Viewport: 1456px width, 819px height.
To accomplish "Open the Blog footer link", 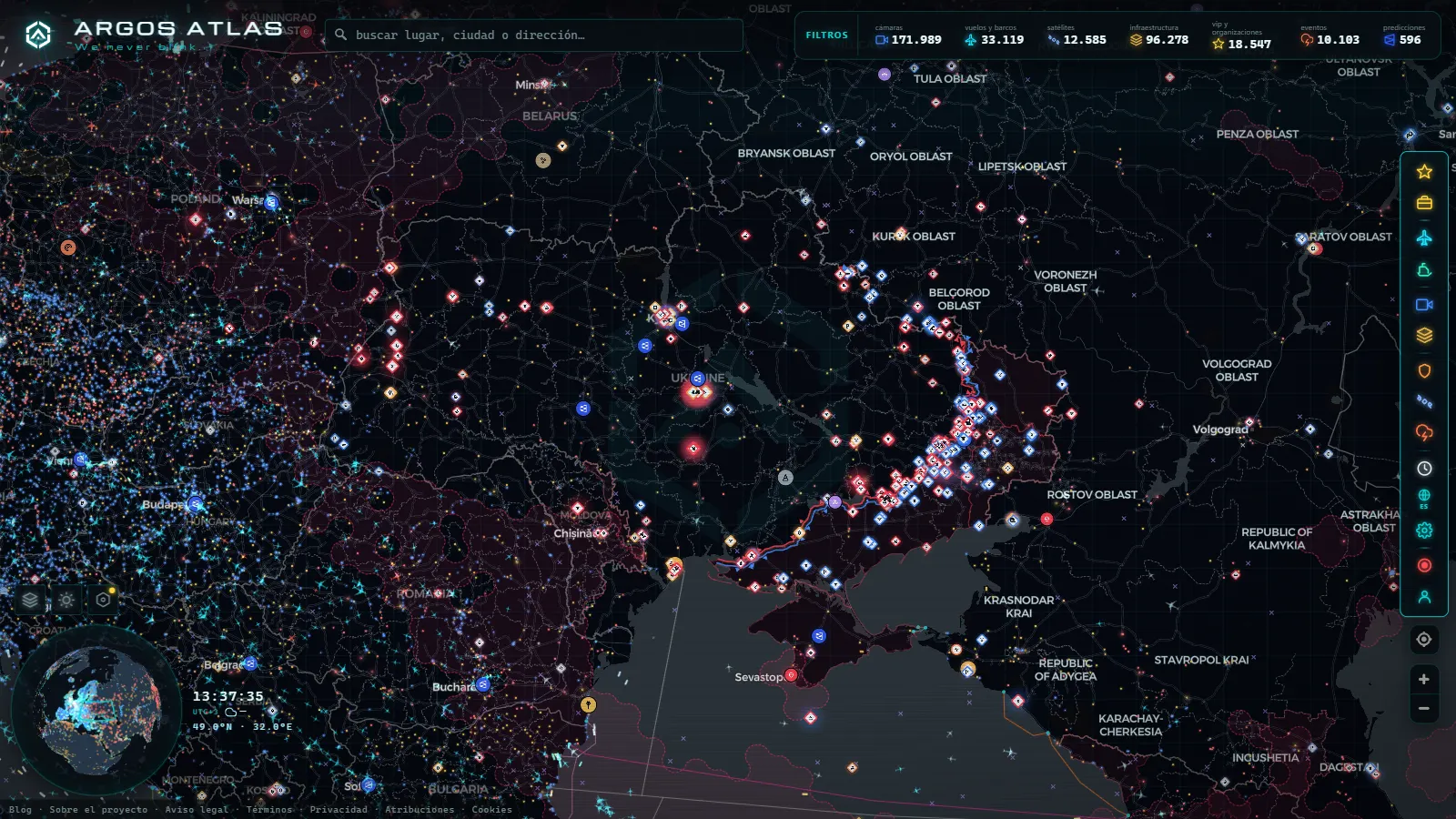I will (20, 809).
